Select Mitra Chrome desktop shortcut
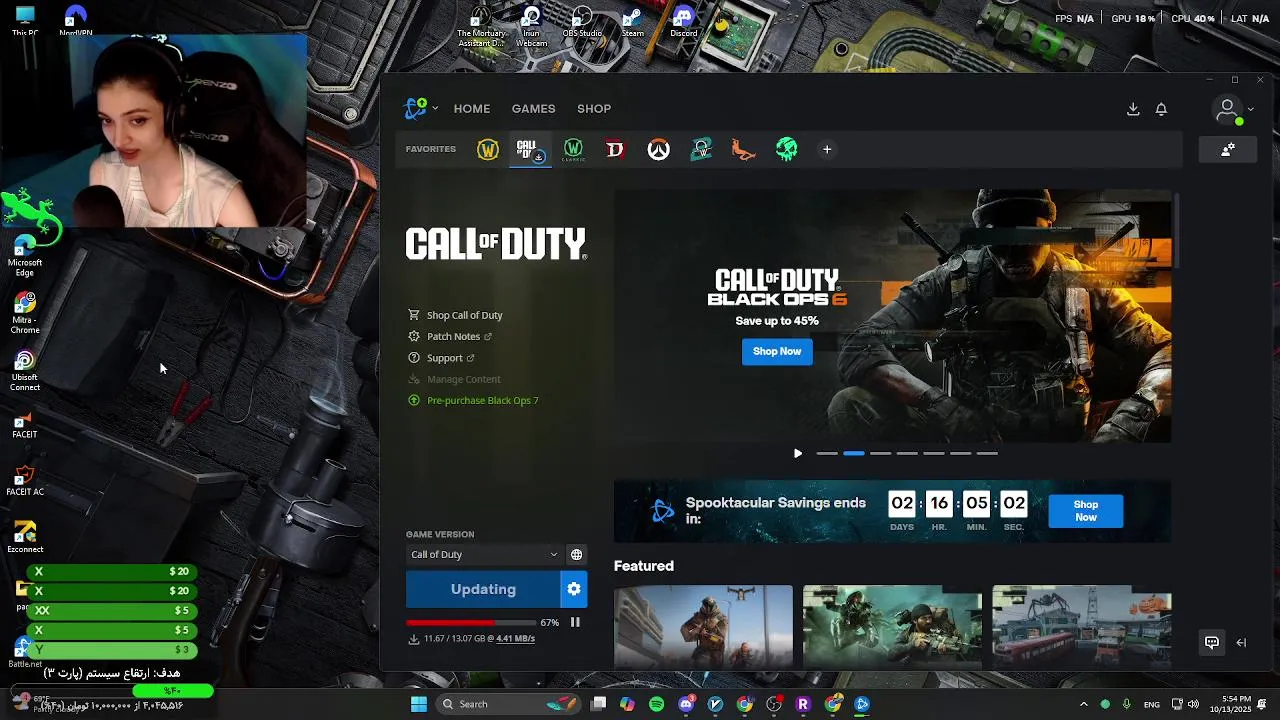Viewport: 1280px width, 720px height. tap(25, 314)
